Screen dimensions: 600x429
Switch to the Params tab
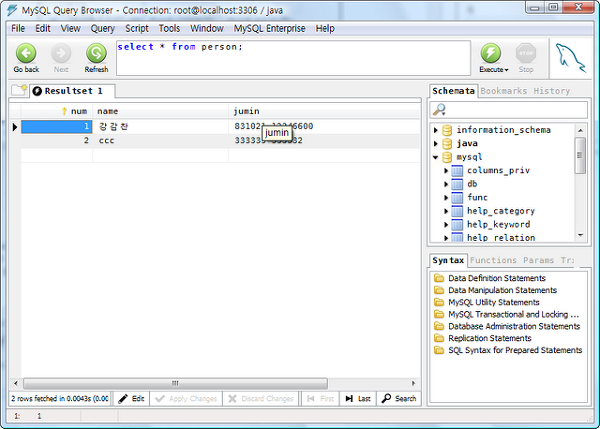click(x=538, y=260)
